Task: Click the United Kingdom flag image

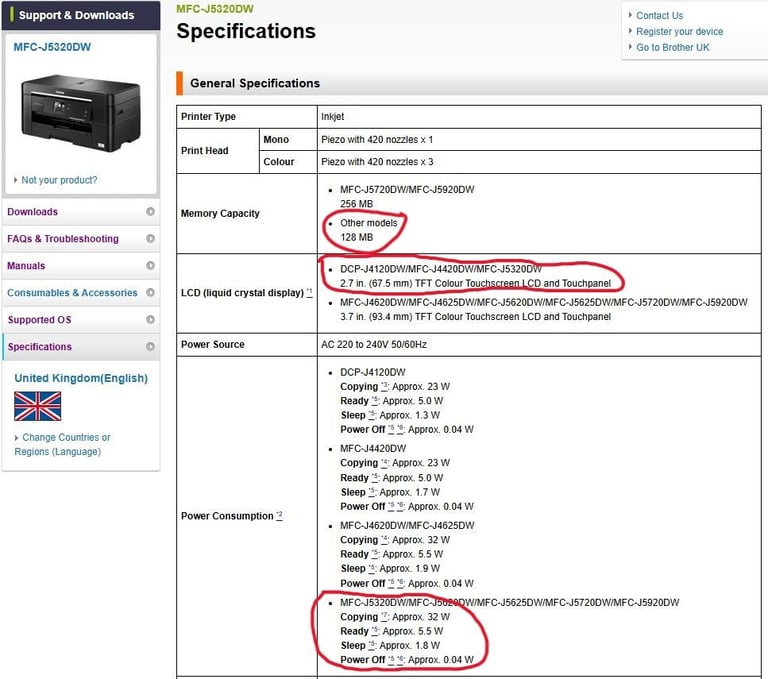Action: (38, 406)
